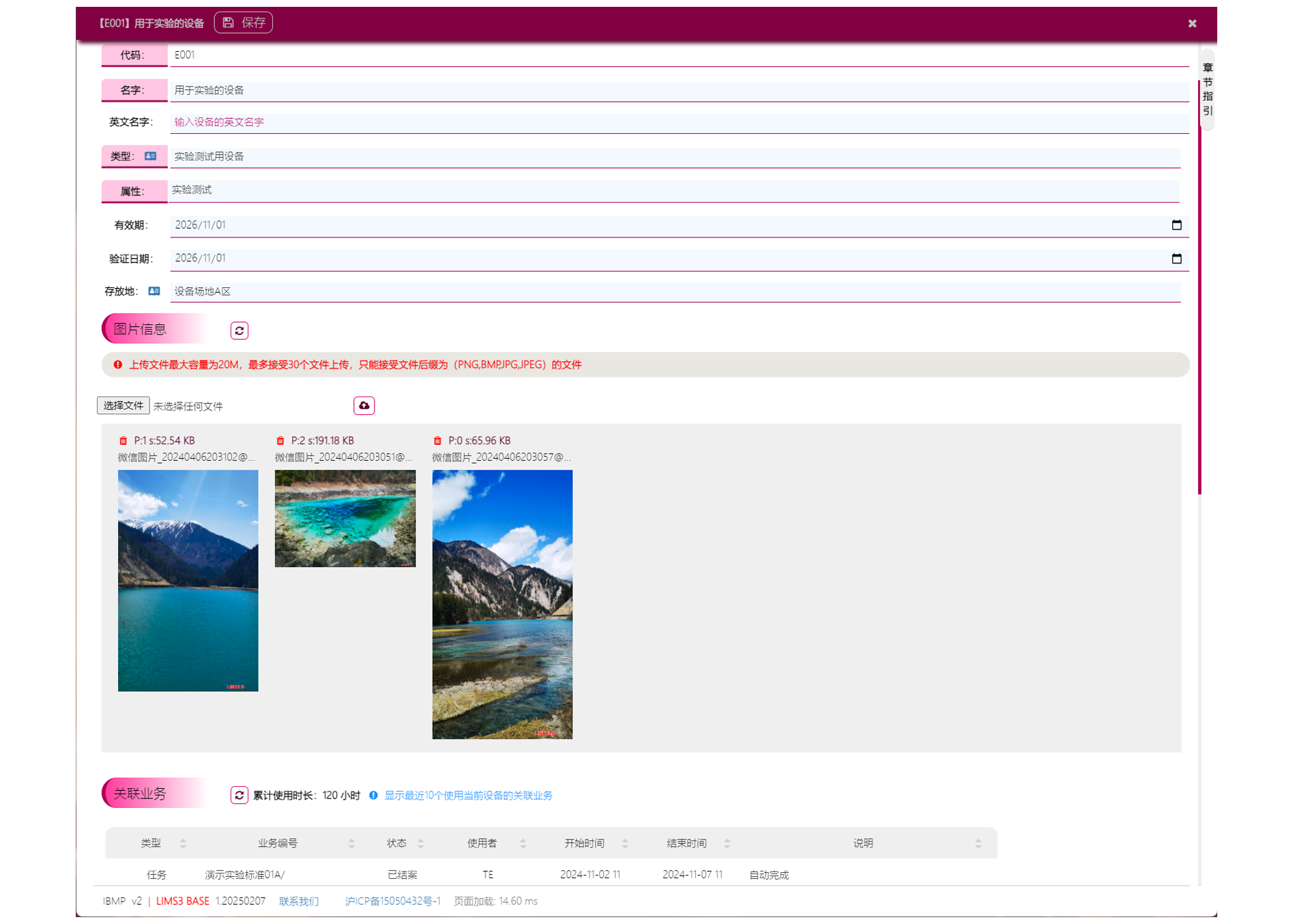This screenshot has height=924, width=1293.
Task: Open the storage location card icon
Action: pos(154,291)
